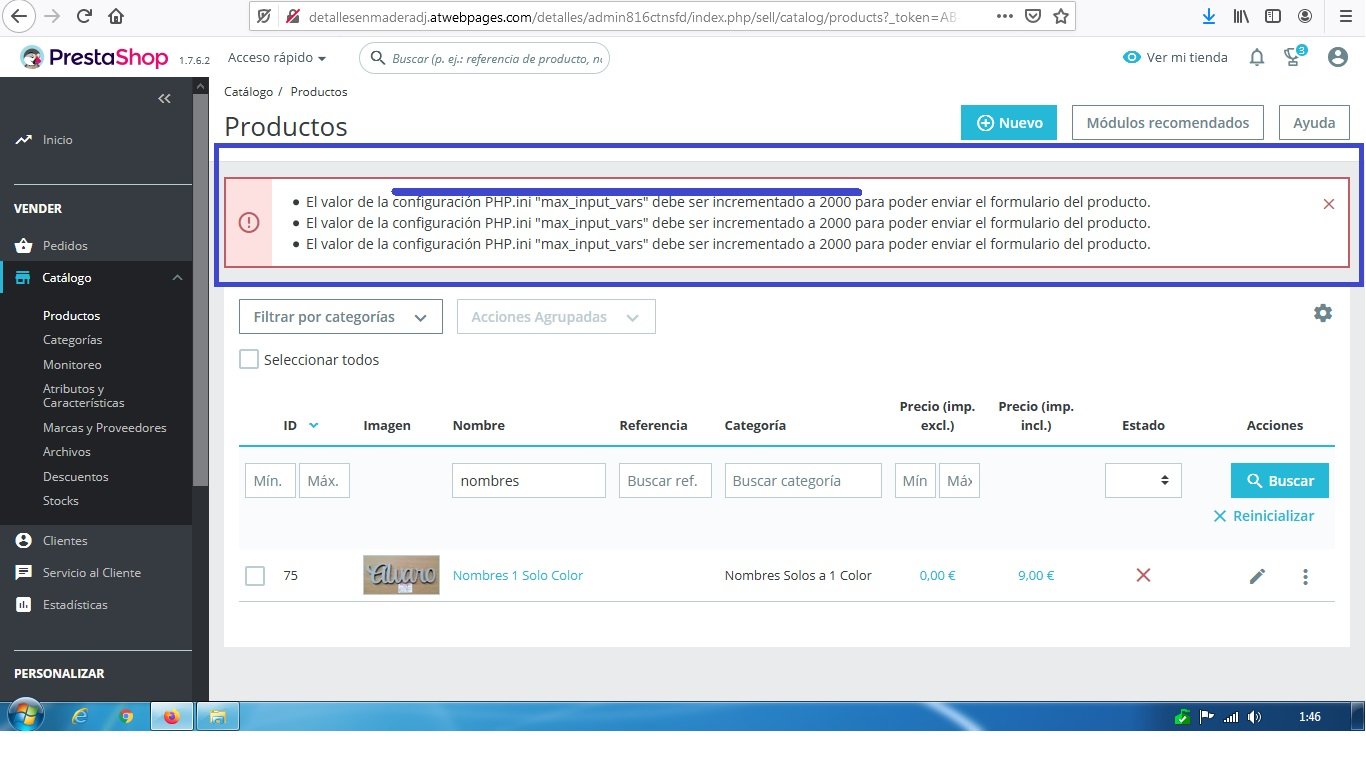Click the Buscar filter button

pos(1280,480)
